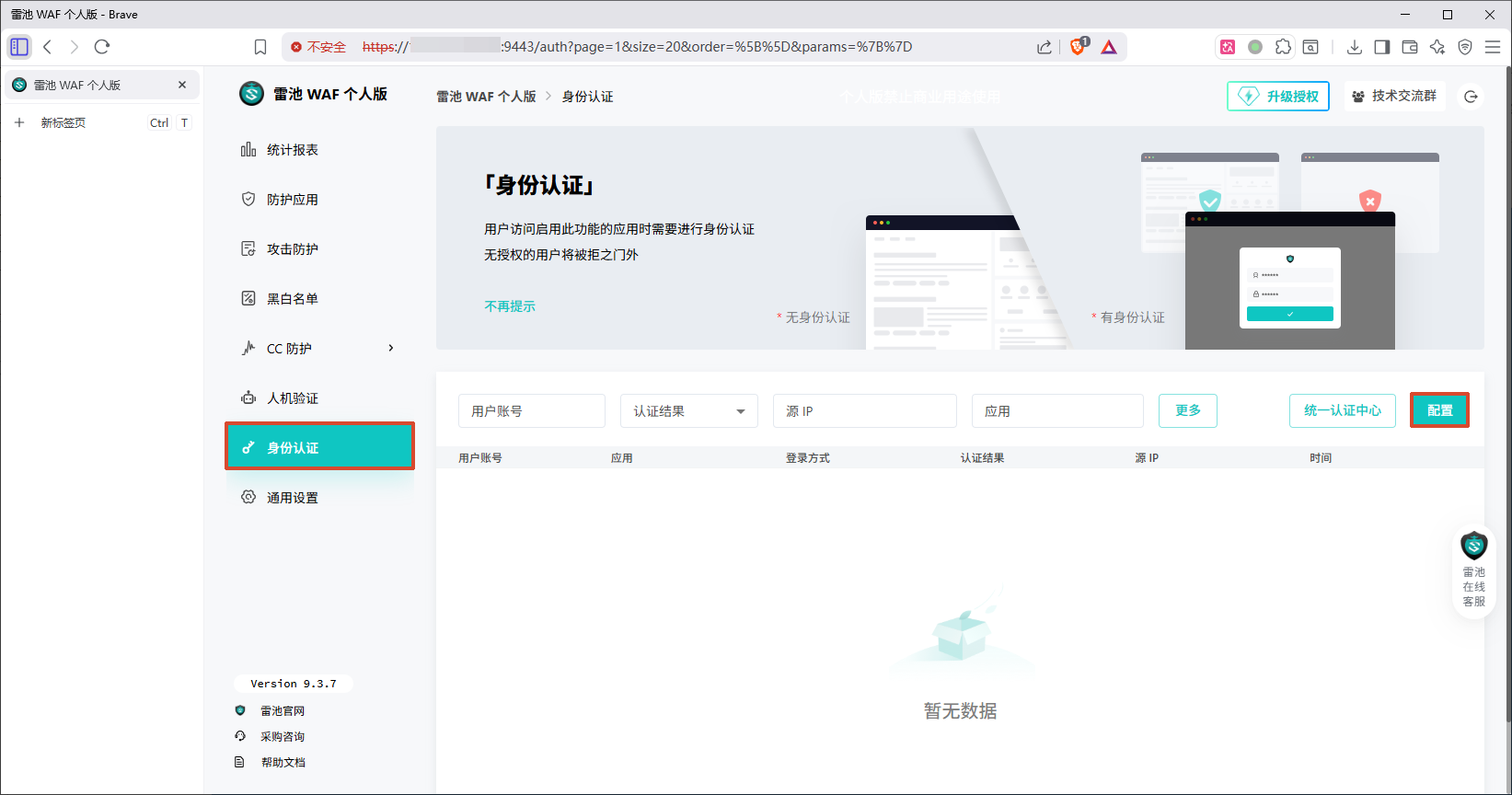Click the logout icon at top right
The width and height of the screenshot is (1512, 795).
(1471, 97)
